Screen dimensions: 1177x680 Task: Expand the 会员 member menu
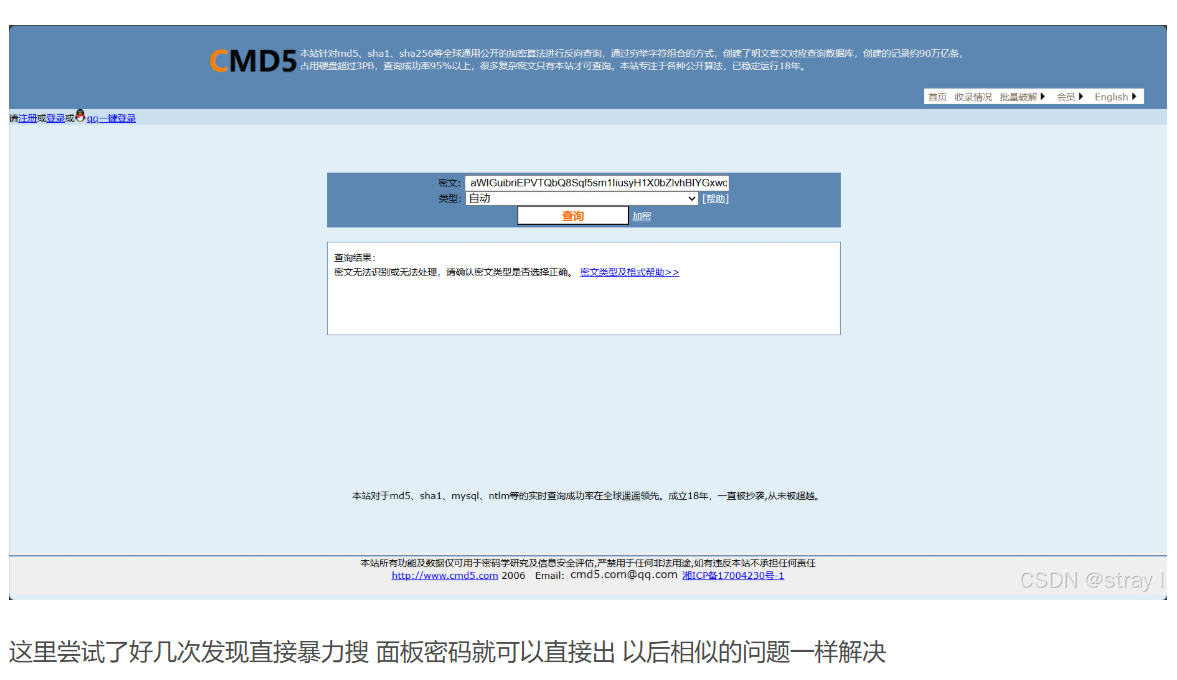point(1069,97)
